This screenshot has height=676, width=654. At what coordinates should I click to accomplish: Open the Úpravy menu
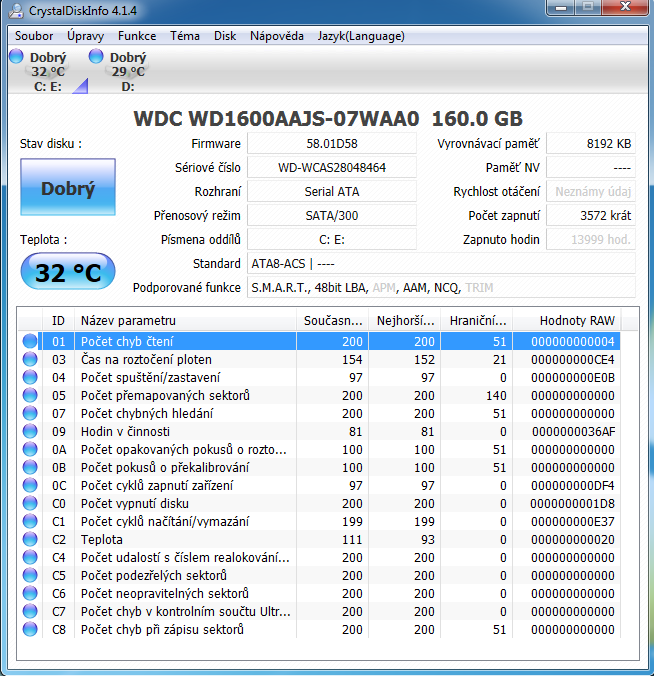click(85, 36)
